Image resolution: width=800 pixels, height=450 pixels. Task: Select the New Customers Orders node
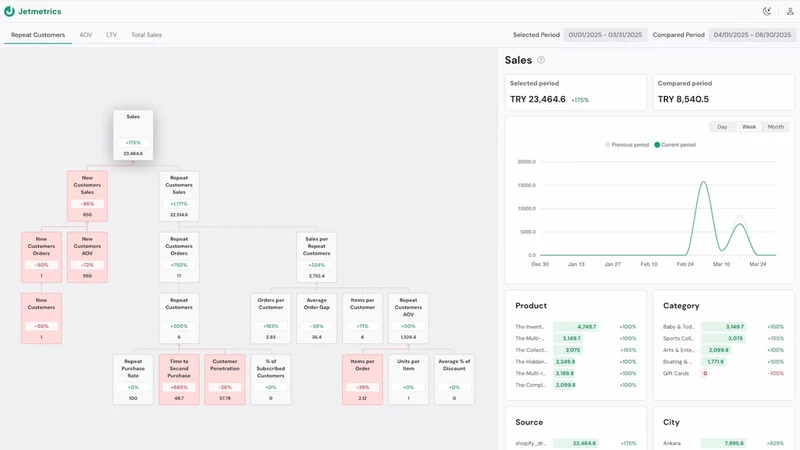click(41, 257)
